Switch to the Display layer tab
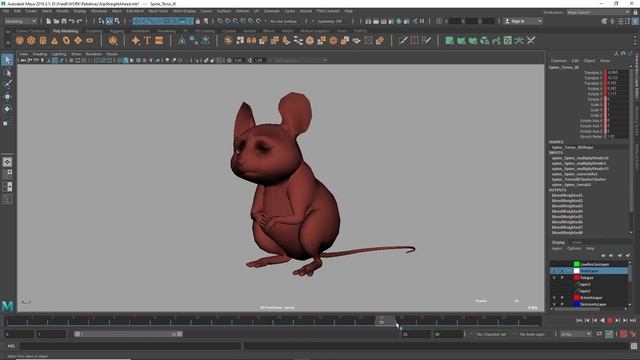Viewport: 640px width, 360px height. tap(558, 242)
